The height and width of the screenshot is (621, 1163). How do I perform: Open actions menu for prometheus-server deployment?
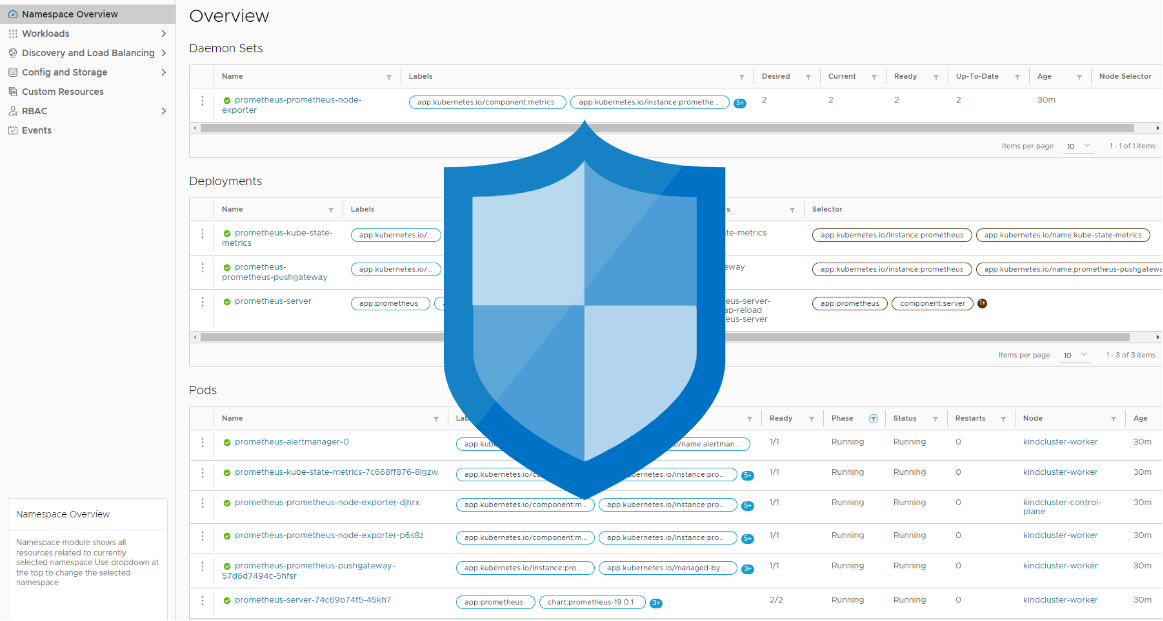pyautogui.click(x=202, y=302)
